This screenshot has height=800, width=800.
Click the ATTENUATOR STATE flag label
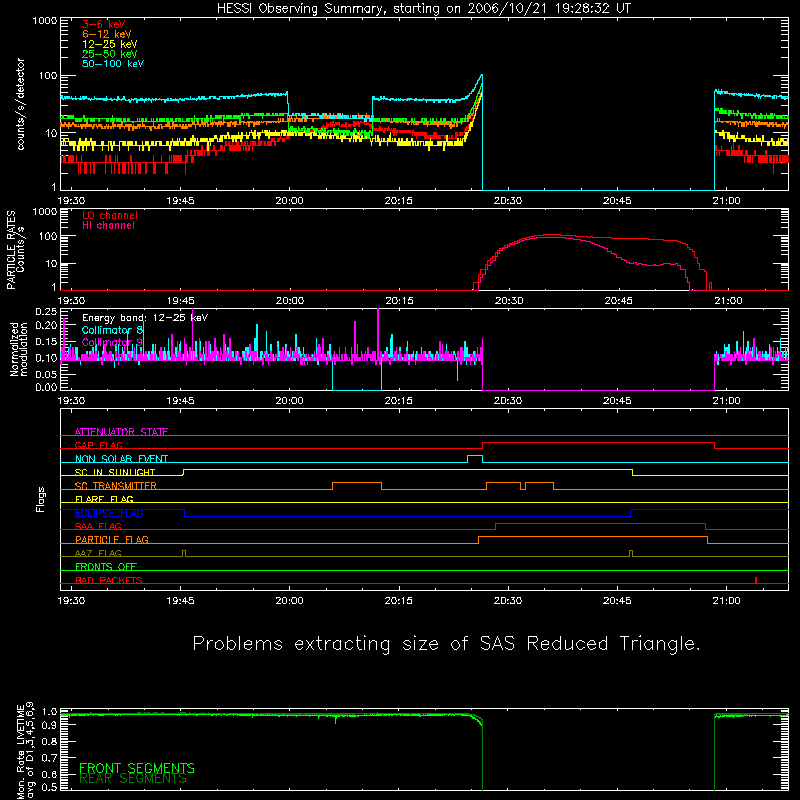click(x=121, y=432)
